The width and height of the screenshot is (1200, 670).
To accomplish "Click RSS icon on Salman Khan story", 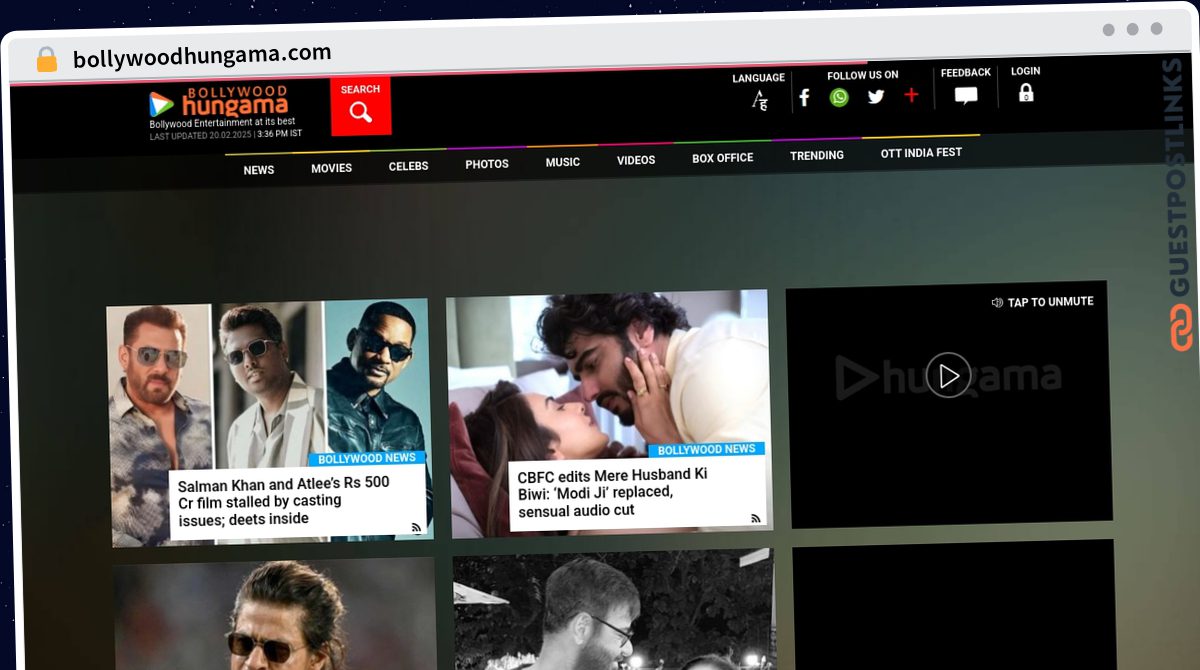I will pyautogui.click(x=416, y=527).
